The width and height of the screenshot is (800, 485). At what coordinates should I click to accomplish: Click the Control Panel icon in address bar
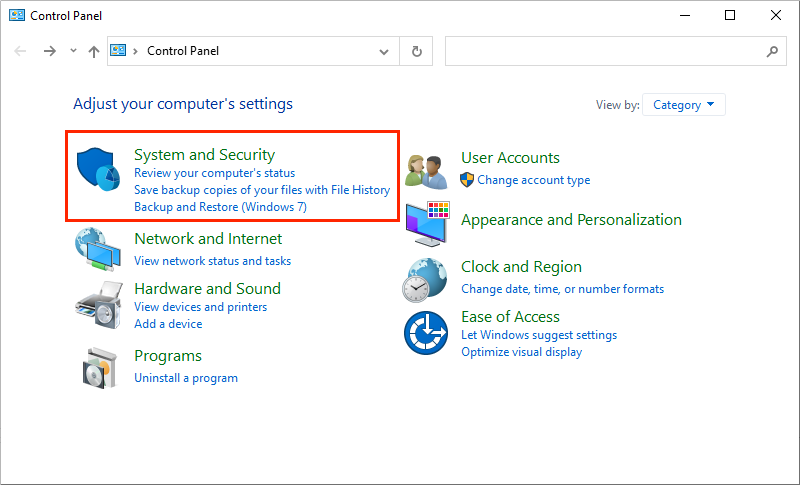point(118,50)
